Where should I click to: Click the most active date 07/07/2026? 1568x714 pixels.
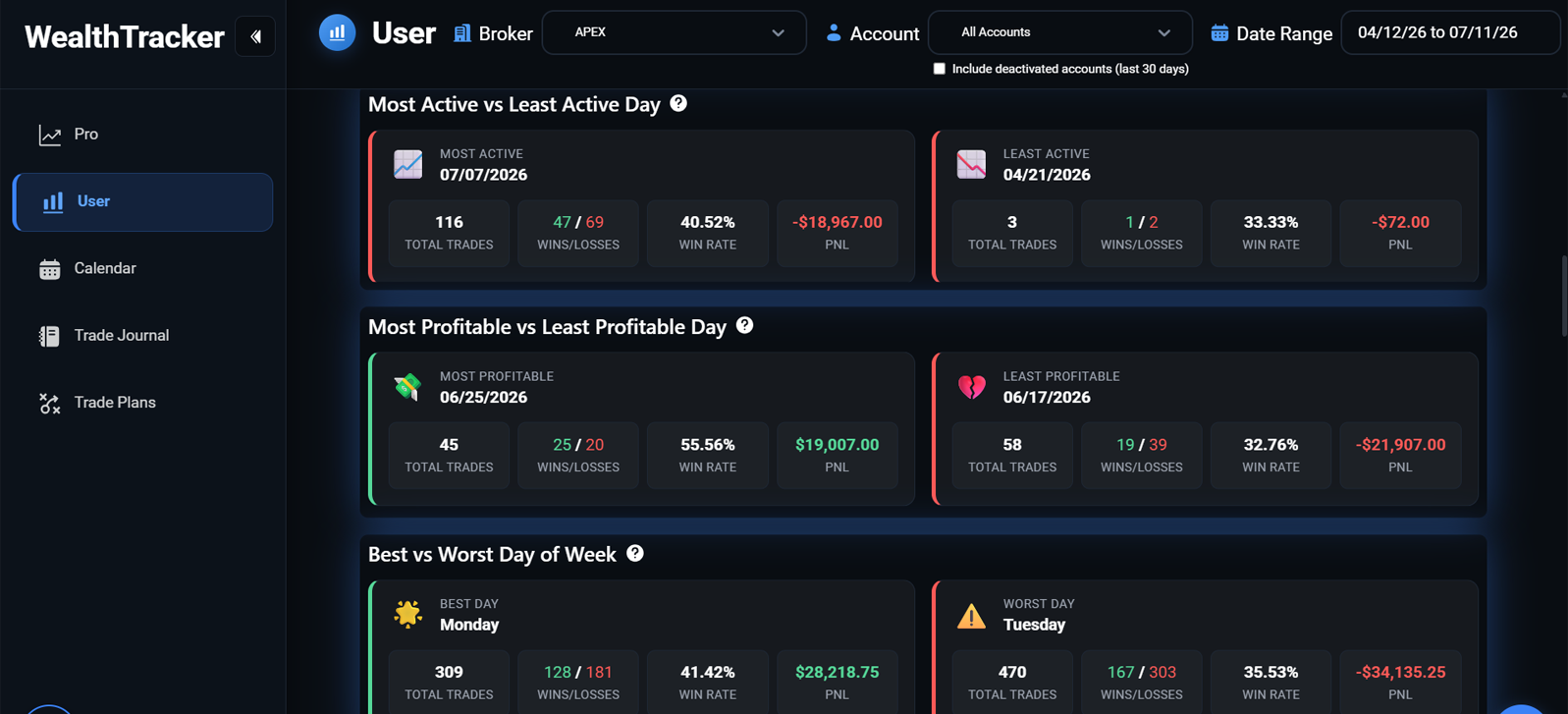click(x=483, y=175)
